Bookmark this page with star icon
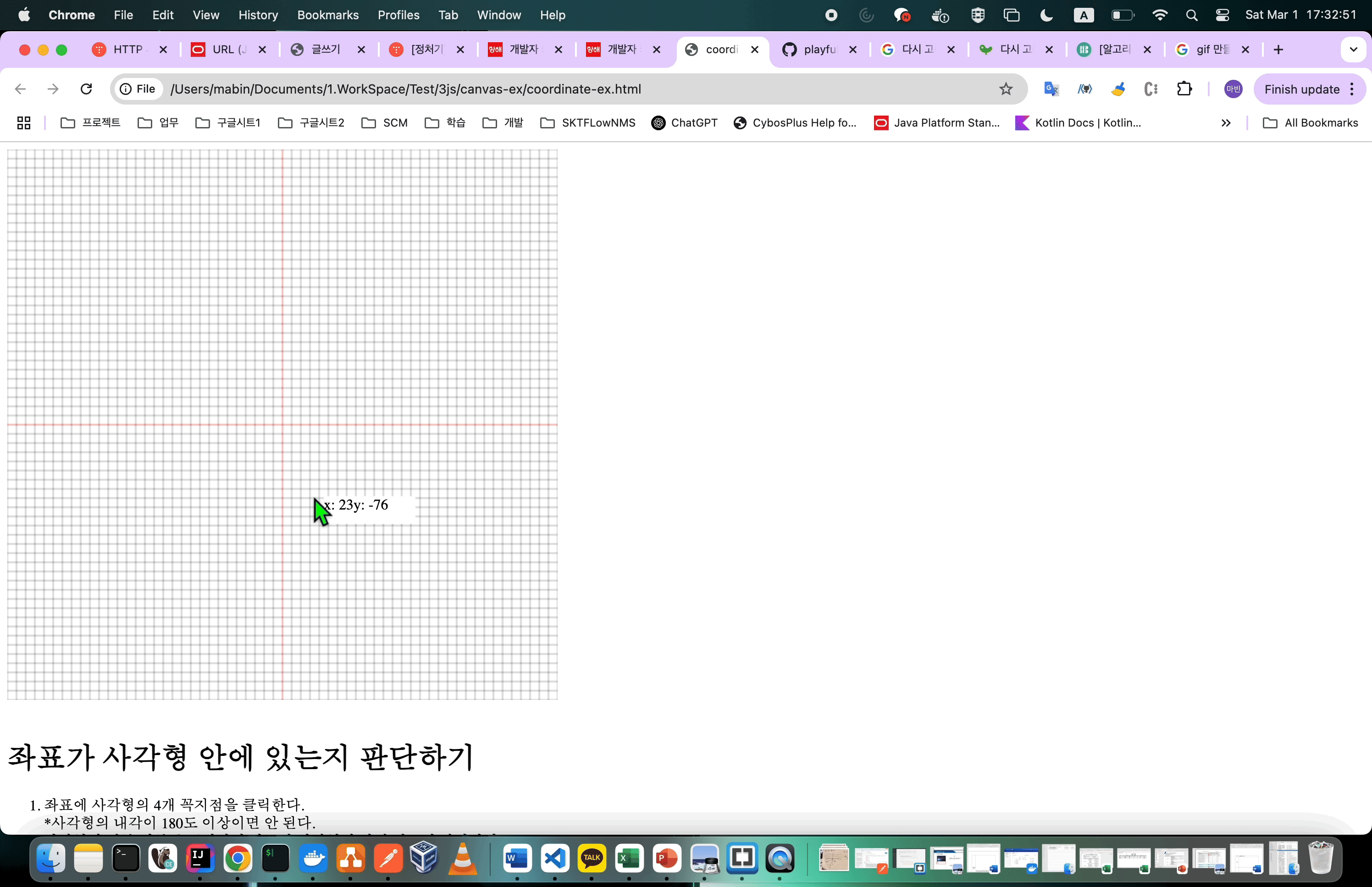The image size is (1372, 887). tap(1005, 89)
